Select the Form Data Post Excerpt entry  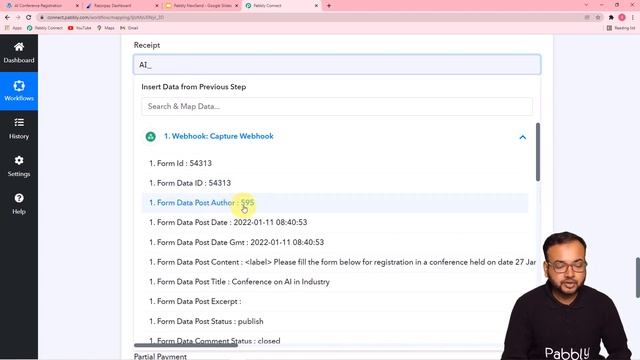pos(335,302)
